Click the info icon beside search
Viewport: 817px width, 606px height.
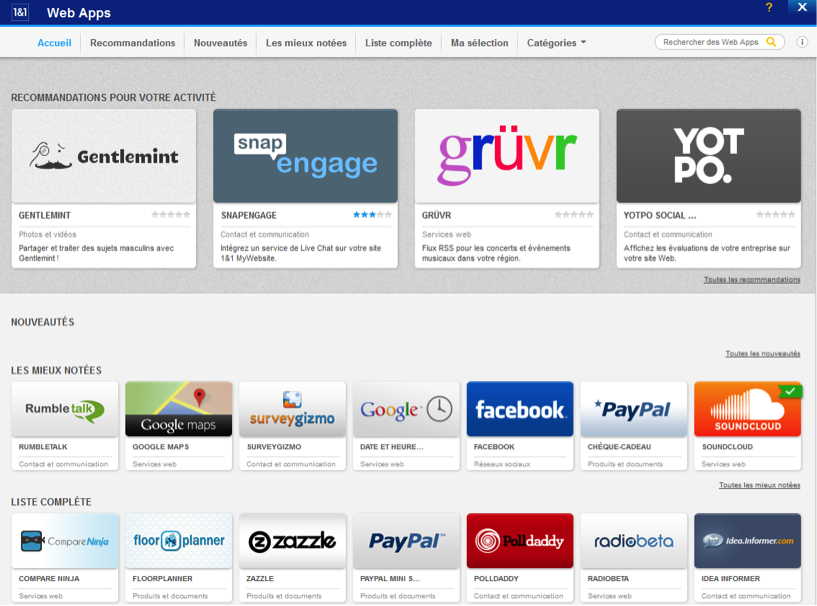802,42
